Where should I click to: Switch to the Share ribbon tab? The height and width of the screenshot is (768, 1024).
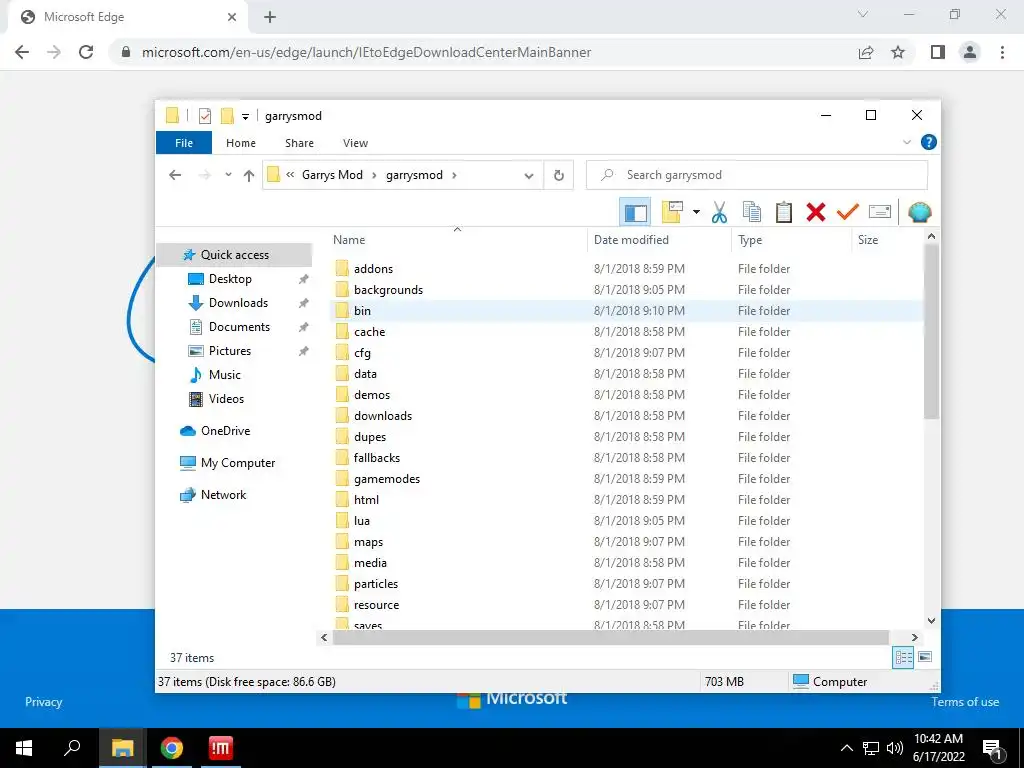(x=299, y=143)
